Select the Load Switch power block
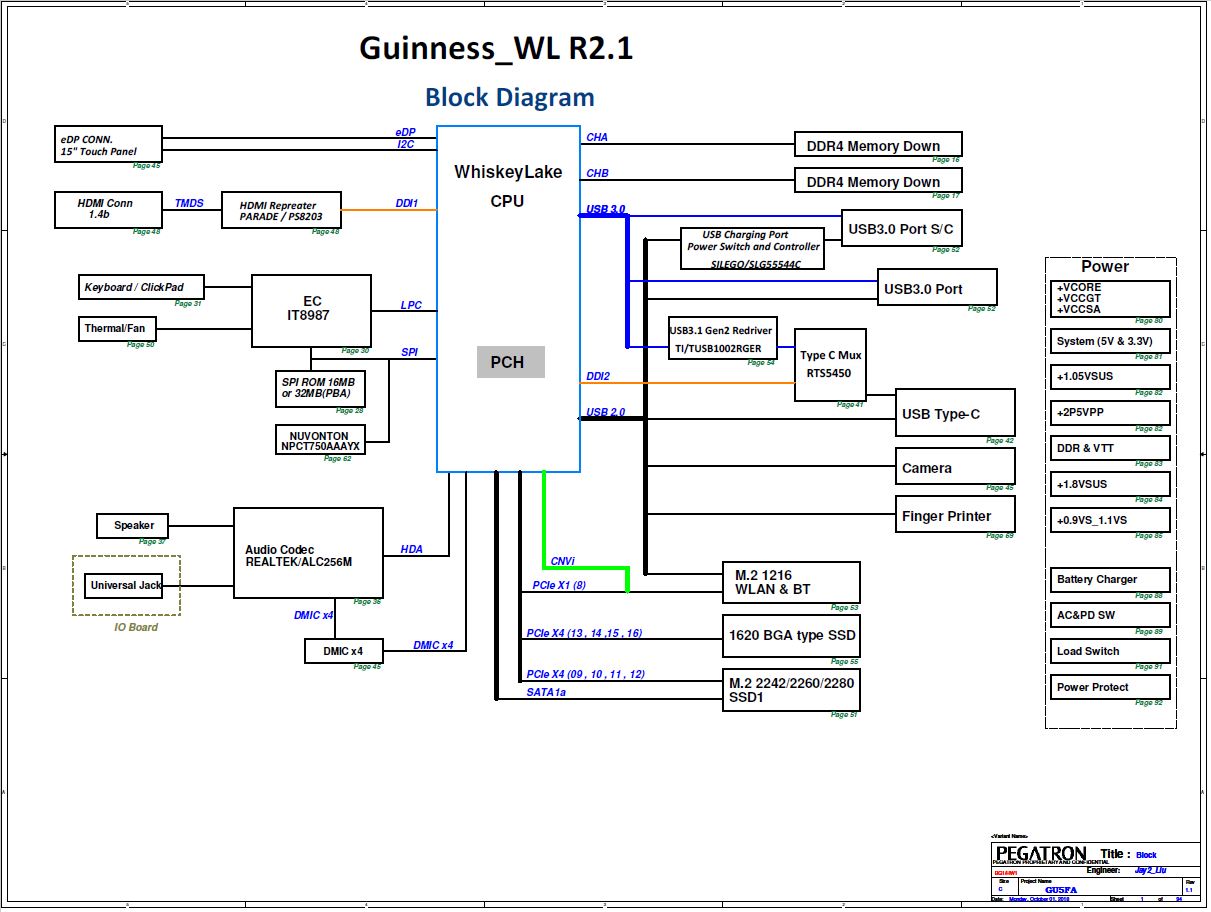The height and width of the screenshot is (912, 1211). click(x=1109, y=651)
